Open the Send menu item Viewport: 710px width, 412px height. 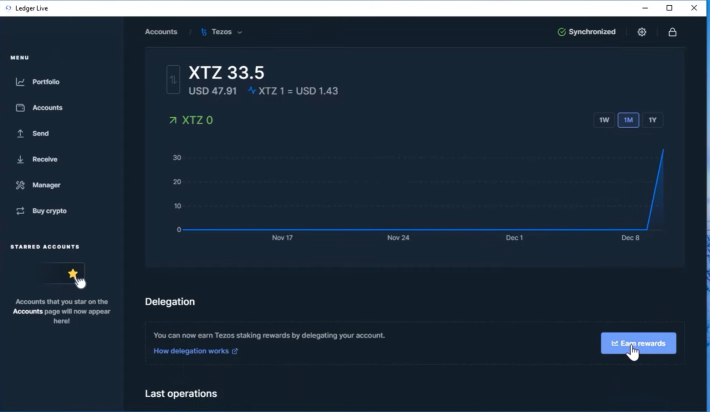pos(40,134)
